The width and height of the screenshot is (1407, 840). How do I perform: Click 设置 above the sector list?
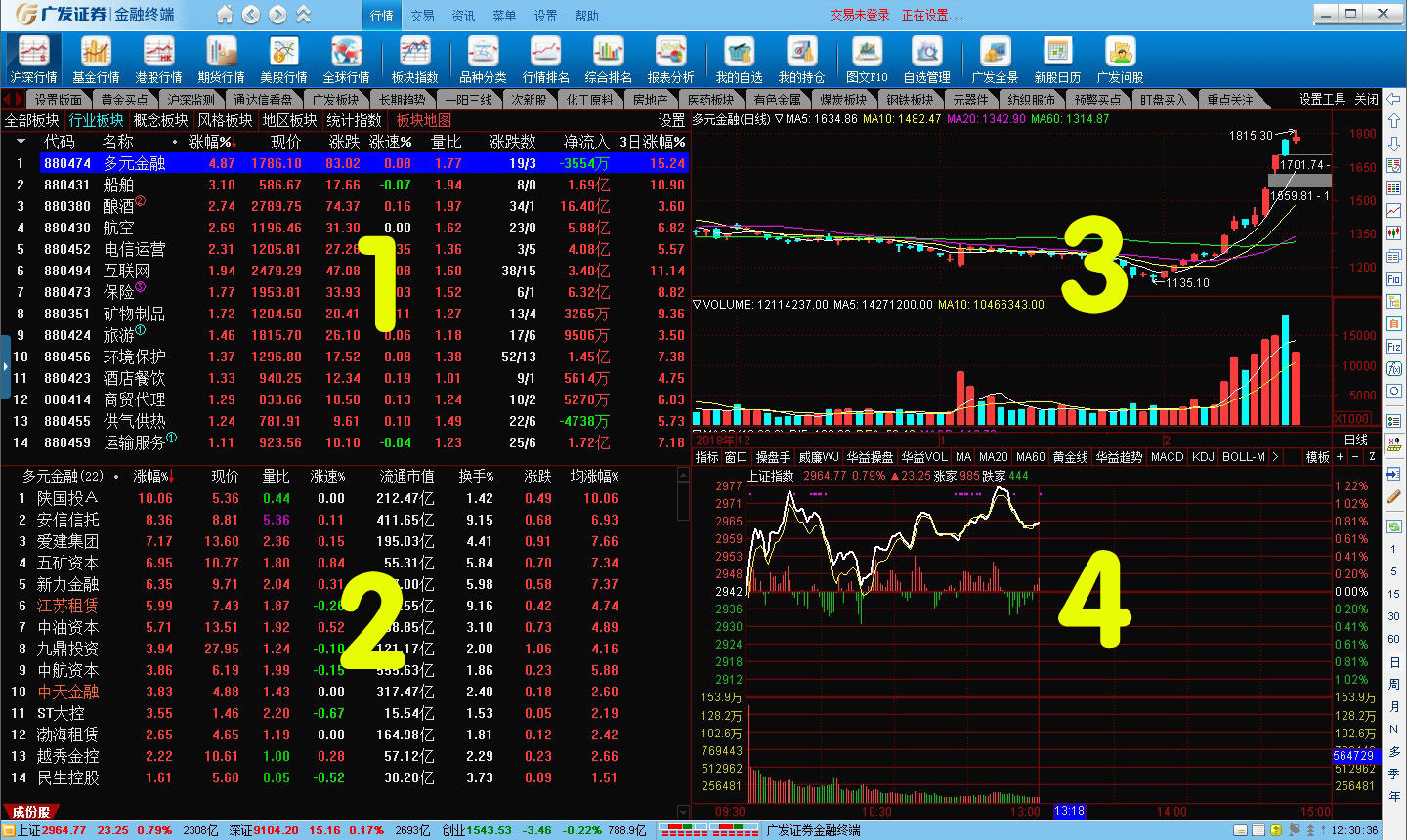click(x=671, y=120)
